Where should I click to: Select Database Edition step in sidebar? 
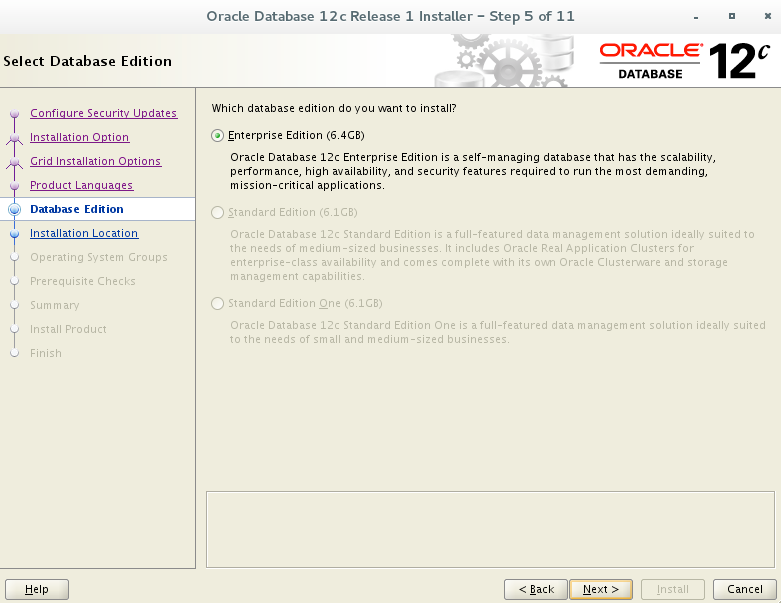coord(77,209)
